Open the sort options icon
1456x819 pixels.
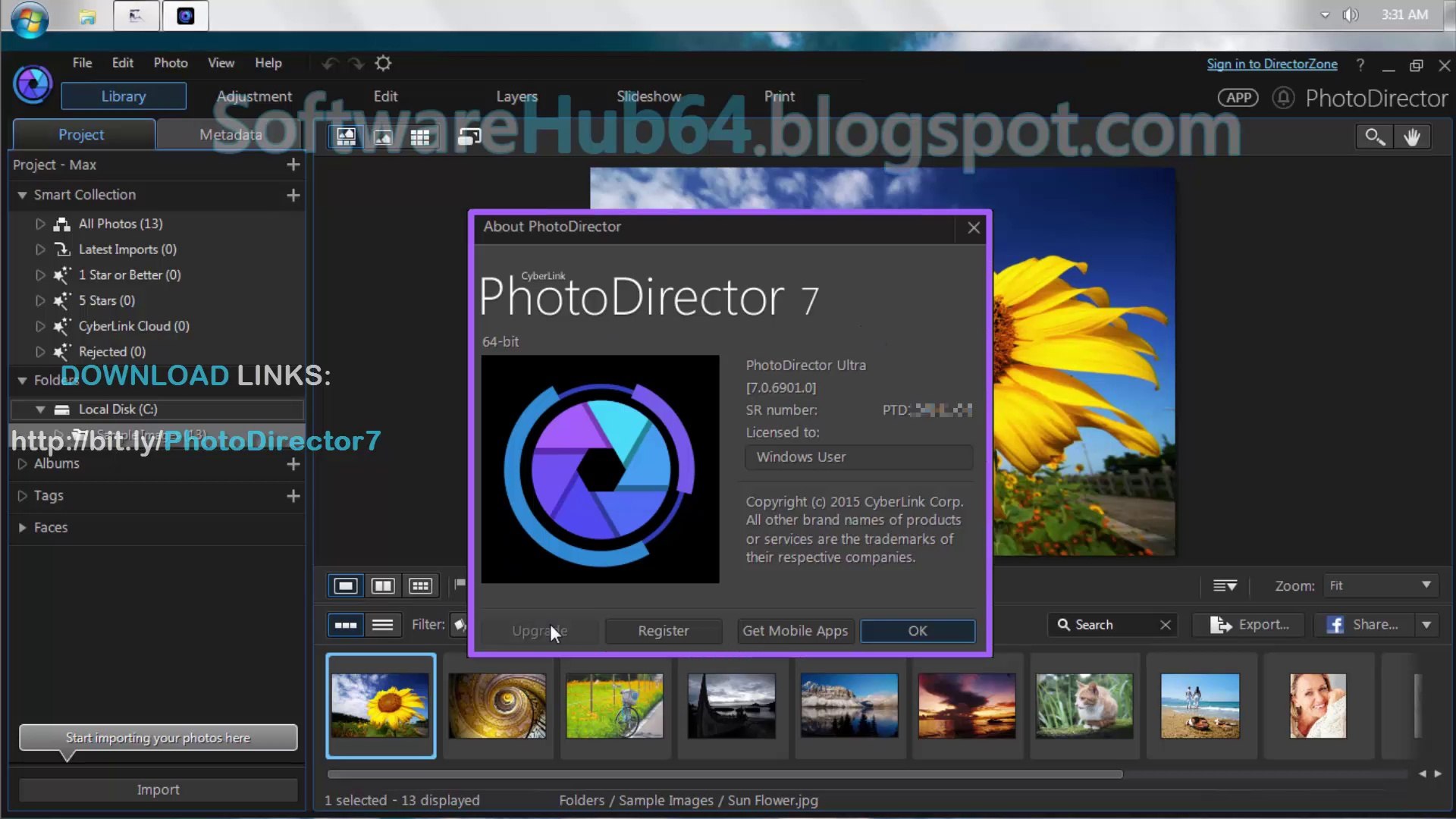(1225, 585)
